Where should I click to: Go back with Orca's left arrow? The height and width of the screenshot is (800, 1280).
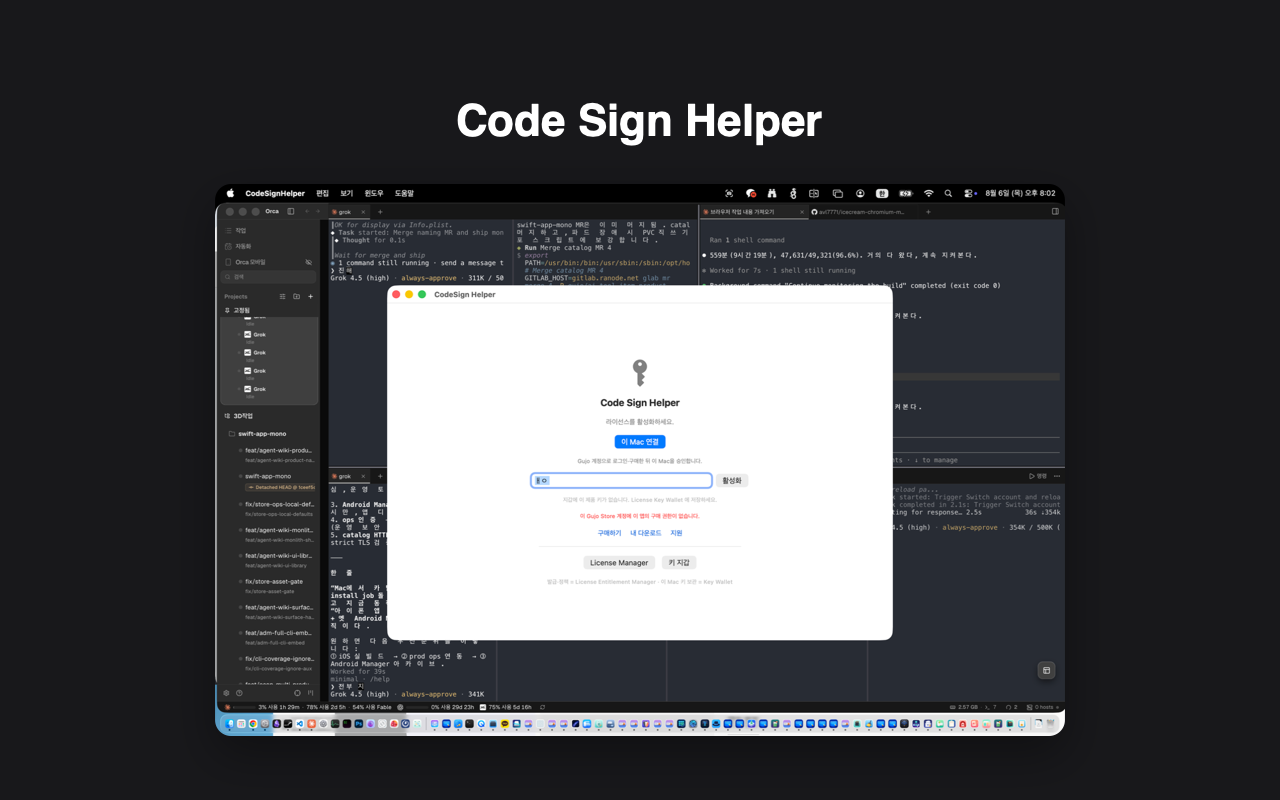307,211
